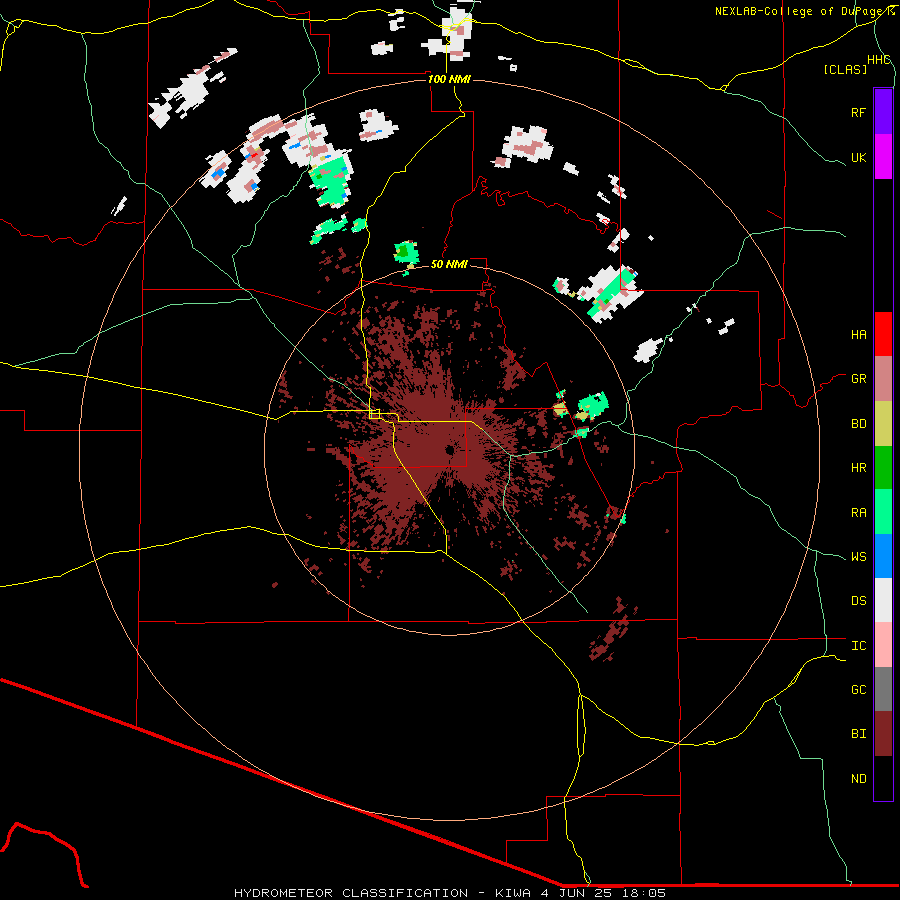Click the pink IC legend swatch
The width and height of the screenshot is (900, 900).
pyautogui.click(x=883, y=645)
